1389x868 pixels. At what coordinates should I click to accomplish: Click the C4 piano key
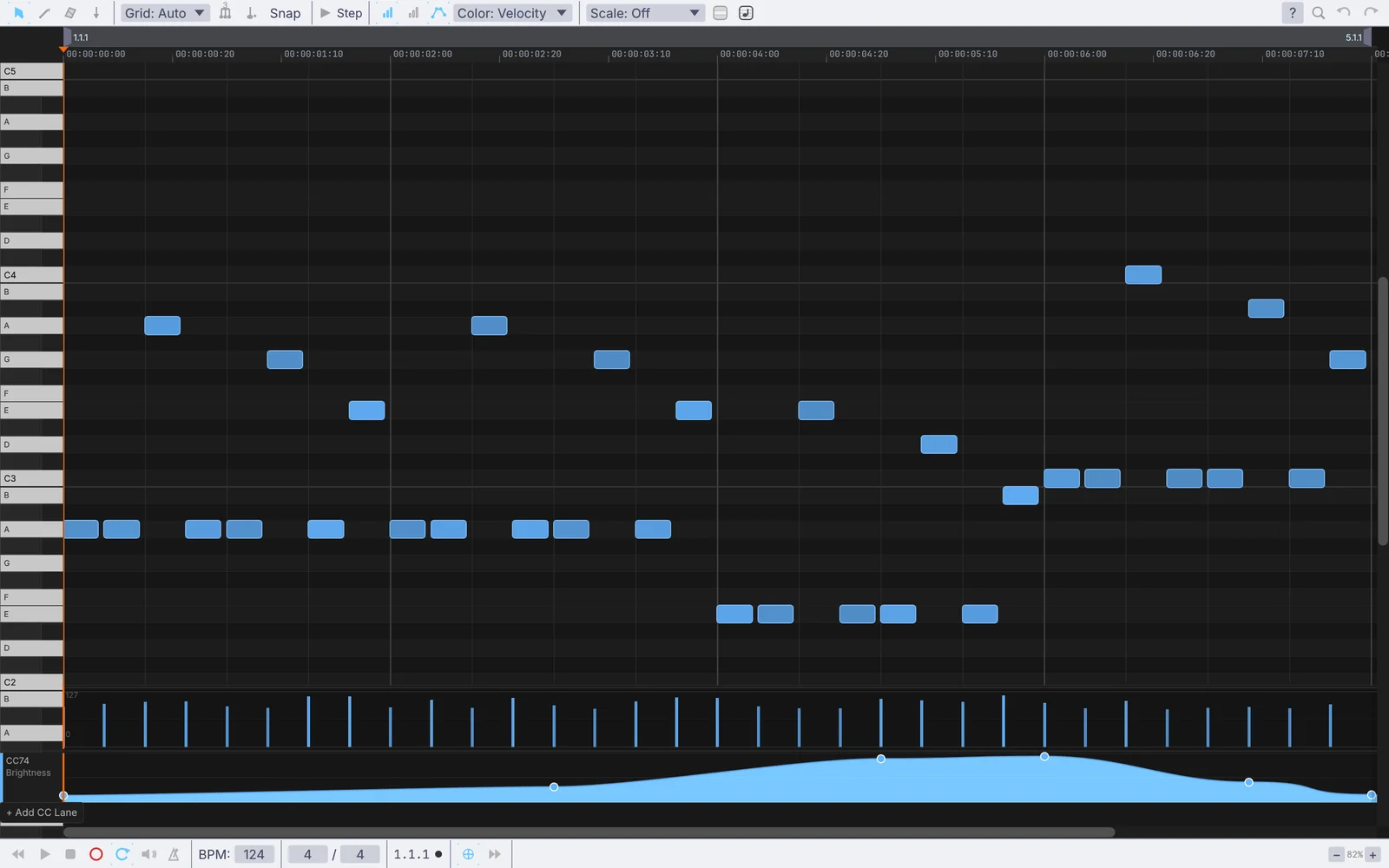tap(31, 274)
